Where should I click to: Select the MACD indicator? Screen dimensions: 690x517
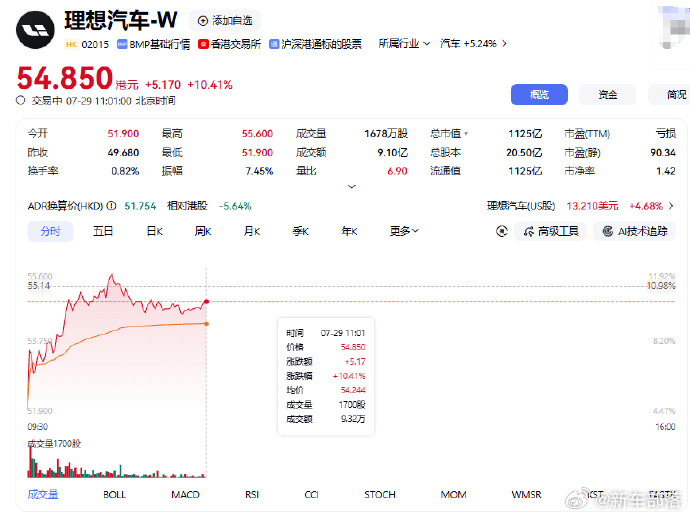pyautogui.click(x=185, y=495)
